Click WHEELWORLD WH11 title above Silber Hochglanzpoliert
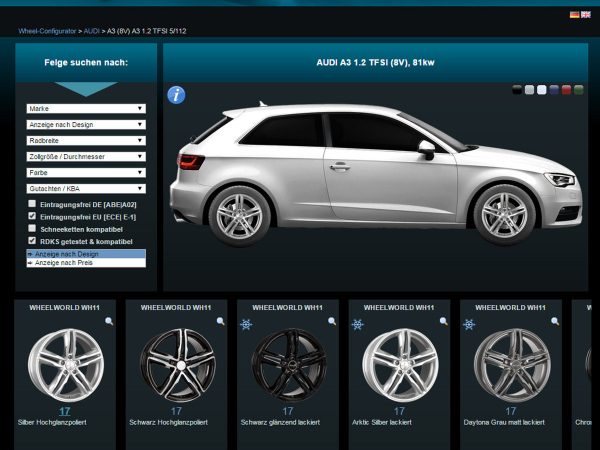The image size is (600, 450). 65,308
